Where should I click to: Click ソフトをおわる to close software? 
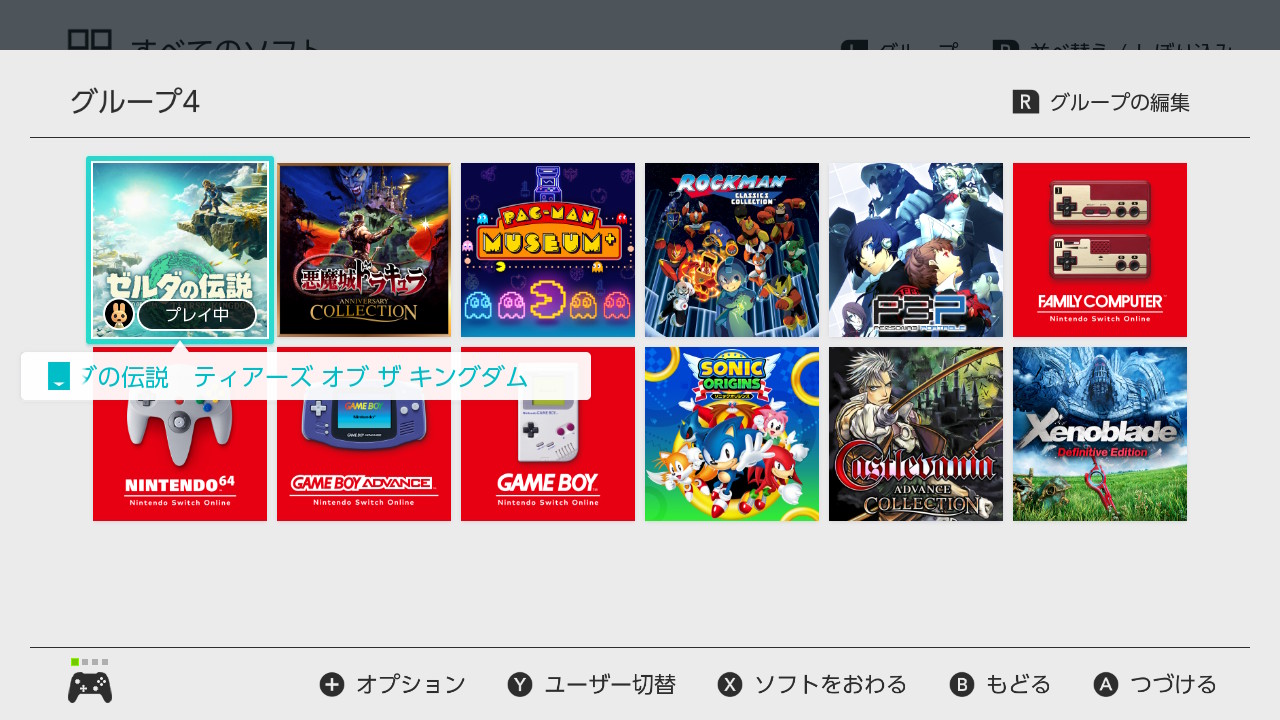812,684
